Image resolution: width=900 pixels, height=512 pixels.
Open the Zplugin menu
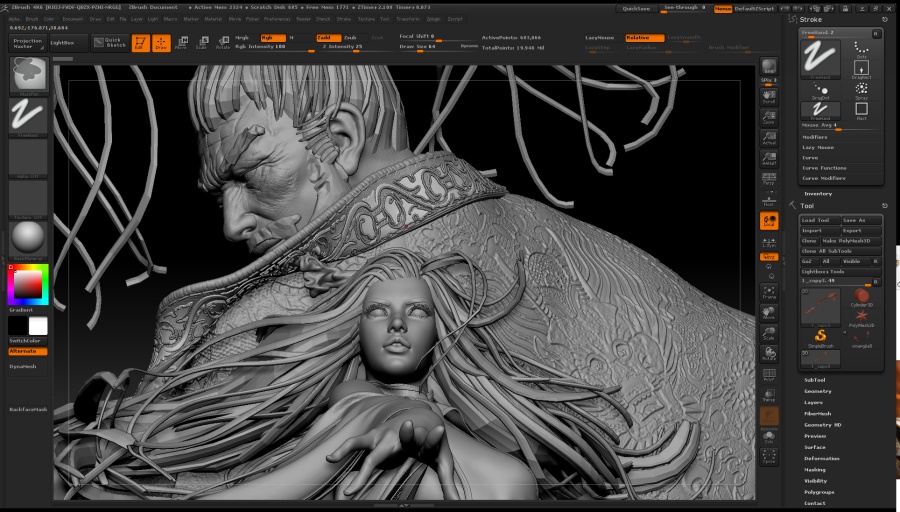pyautogui.click(x=433, y=19)
